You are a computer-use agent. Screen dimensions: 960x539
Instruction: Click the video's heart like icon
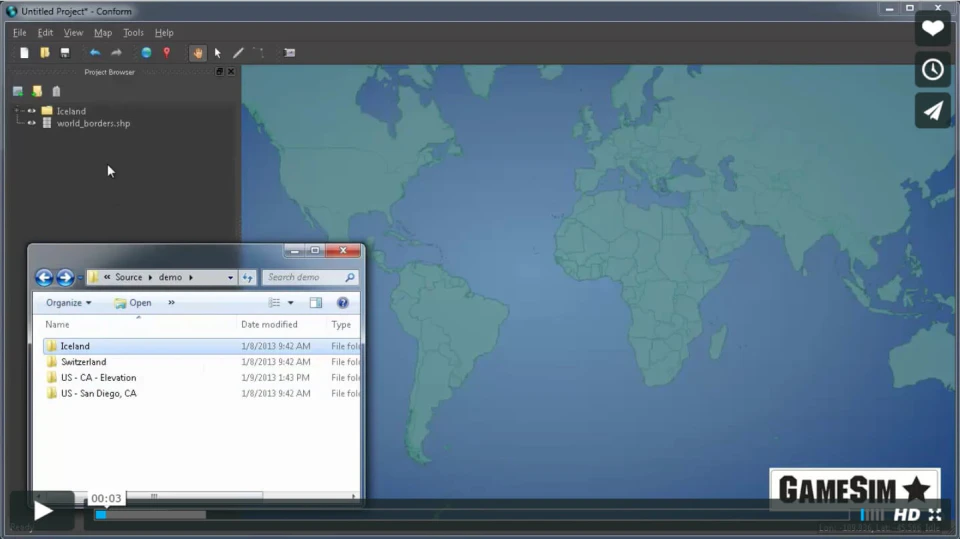(932, 28)
